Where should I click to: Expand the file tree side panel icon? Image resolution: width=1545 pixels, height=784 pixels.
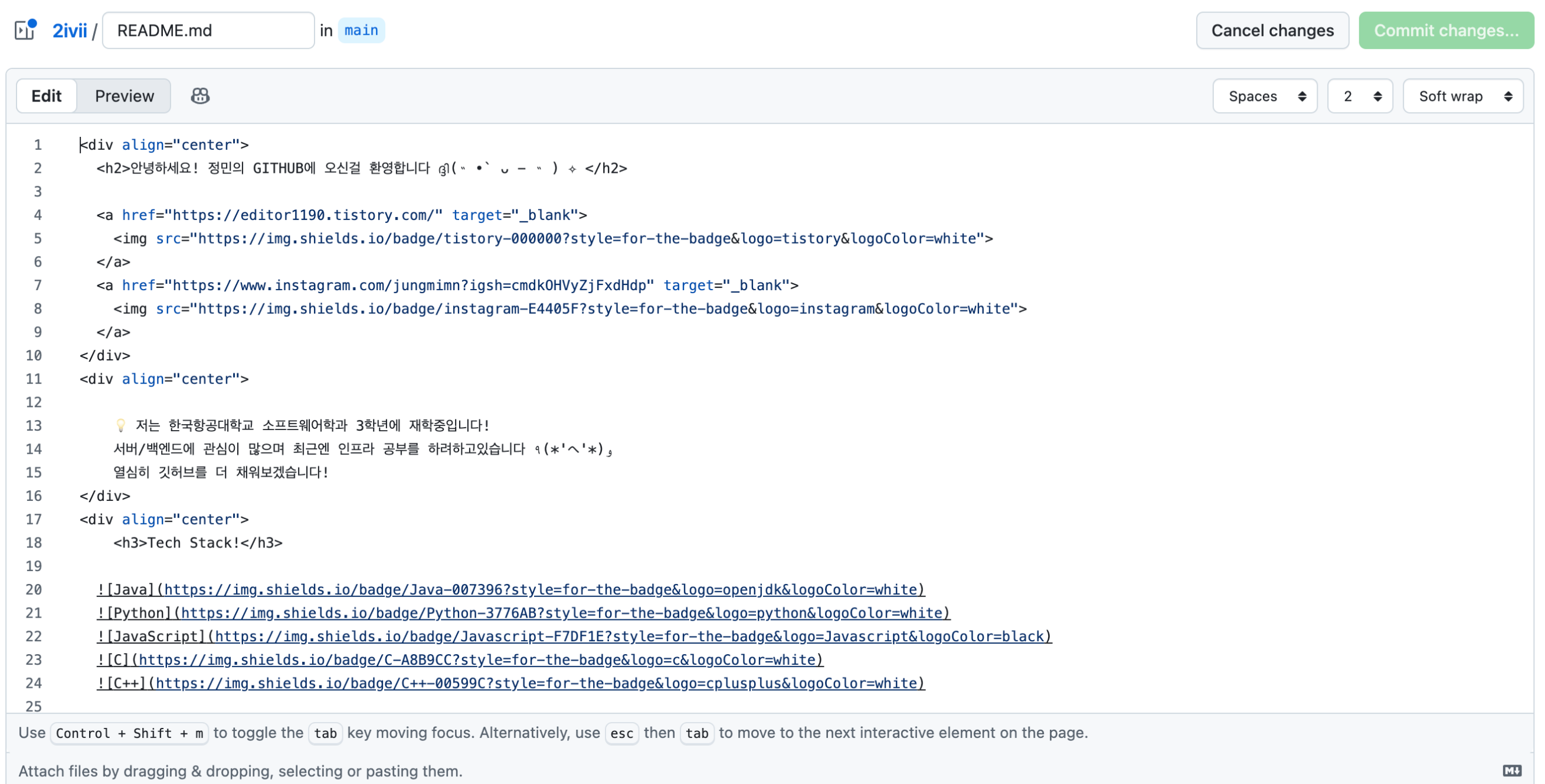pyautogui.click(x=25, y=30)
